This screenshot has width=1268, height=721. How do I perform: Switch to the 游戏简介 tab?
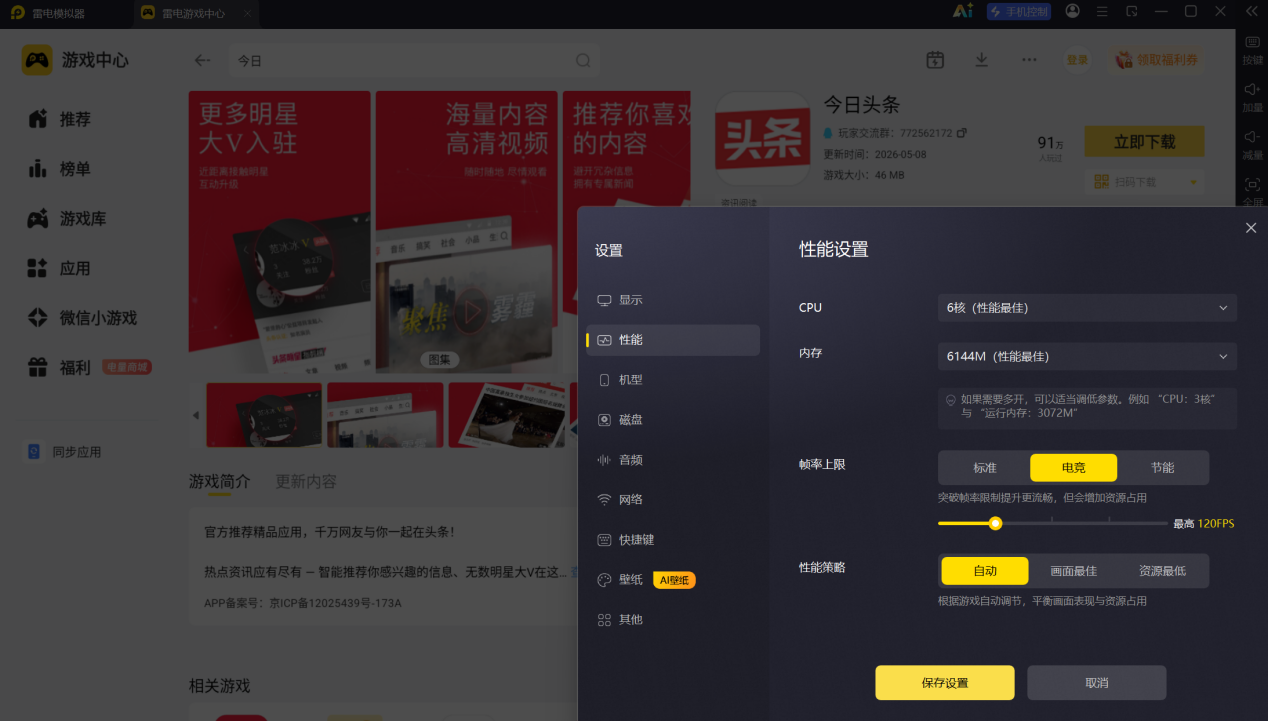tap(220, 481)
